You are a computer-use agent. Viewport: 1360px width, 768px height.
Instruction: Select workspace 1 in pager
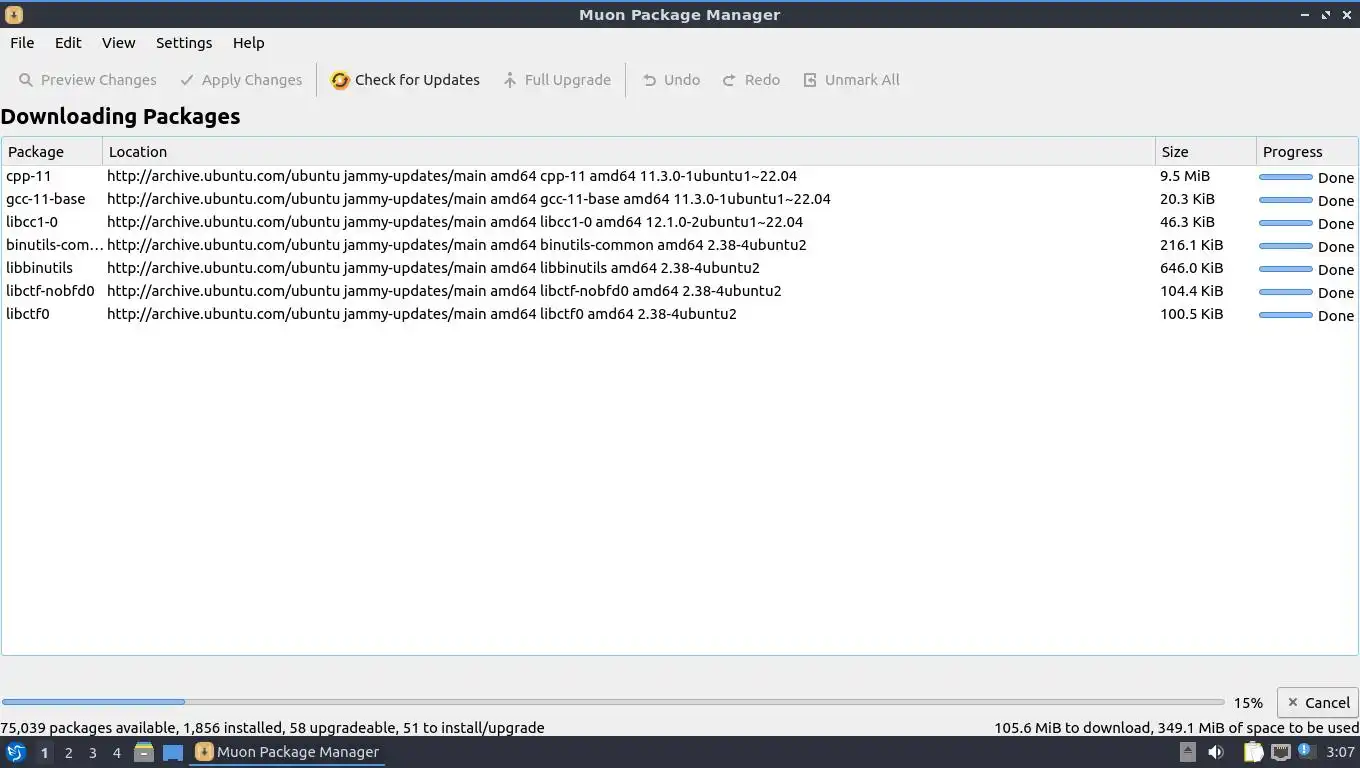click(x=44, y=752)
